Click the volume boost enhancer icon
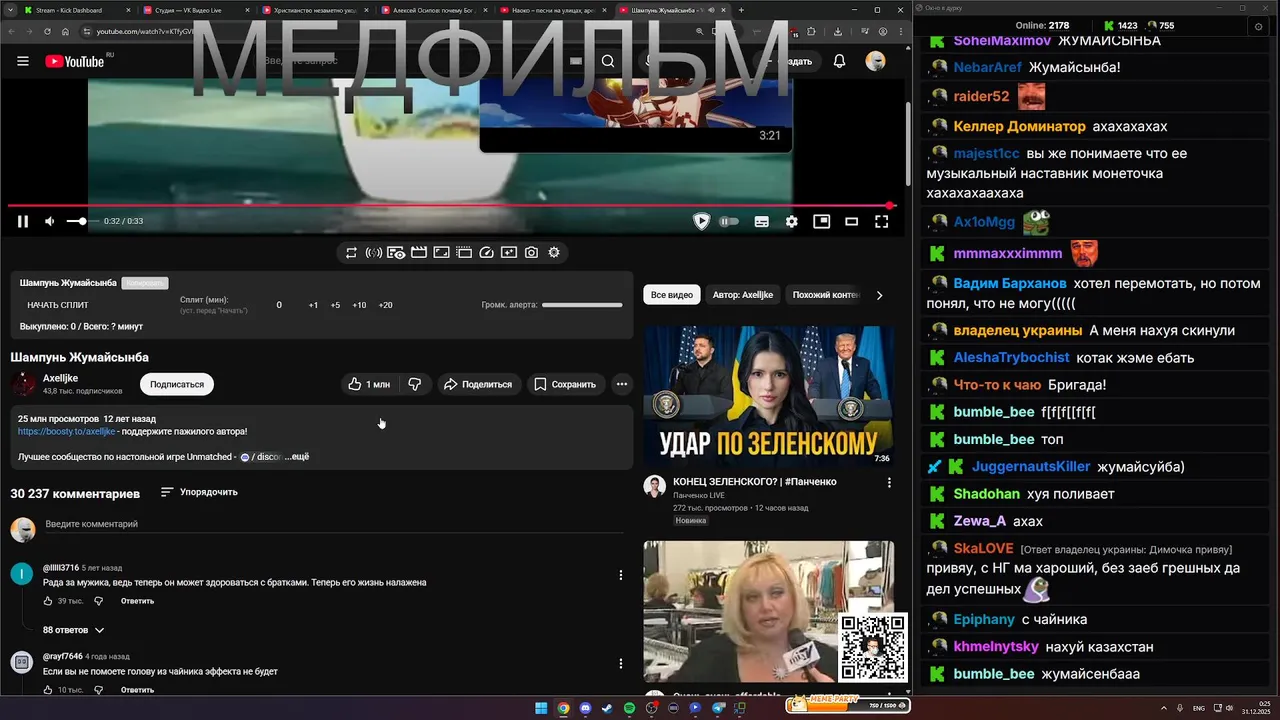The width and height of the screenshot is (1280, 720). click(373, 253)
